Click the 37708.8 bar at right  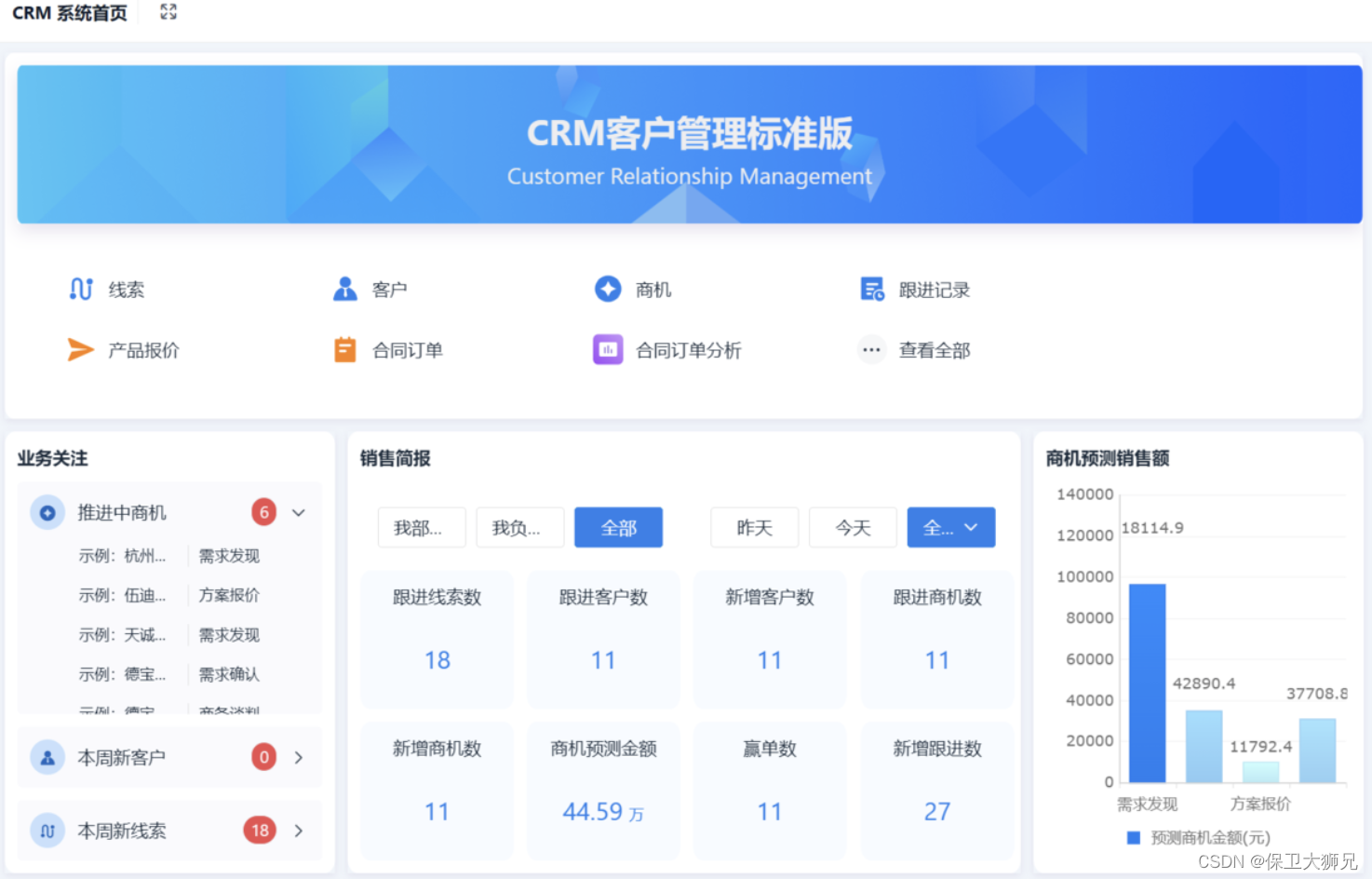pos(1317,751)
